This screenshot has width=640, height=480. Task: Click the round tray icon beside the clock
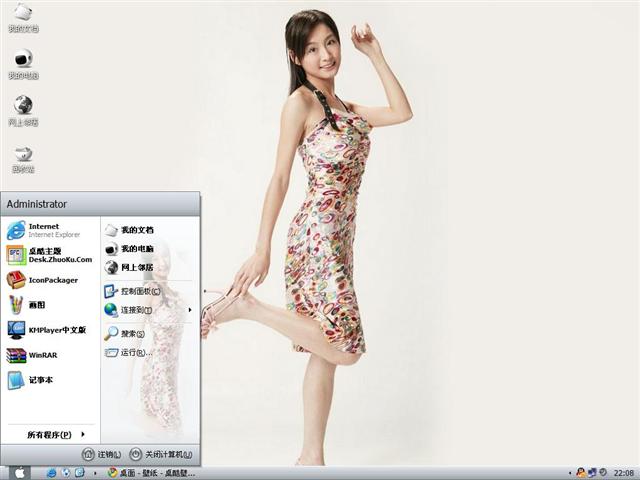(602, 473)
